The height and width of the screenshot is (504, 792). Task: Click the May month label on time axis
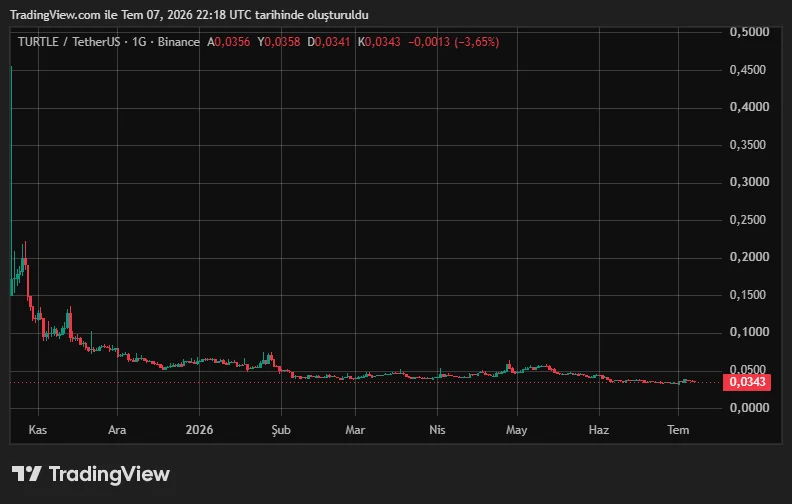click(x=516, y=430)
